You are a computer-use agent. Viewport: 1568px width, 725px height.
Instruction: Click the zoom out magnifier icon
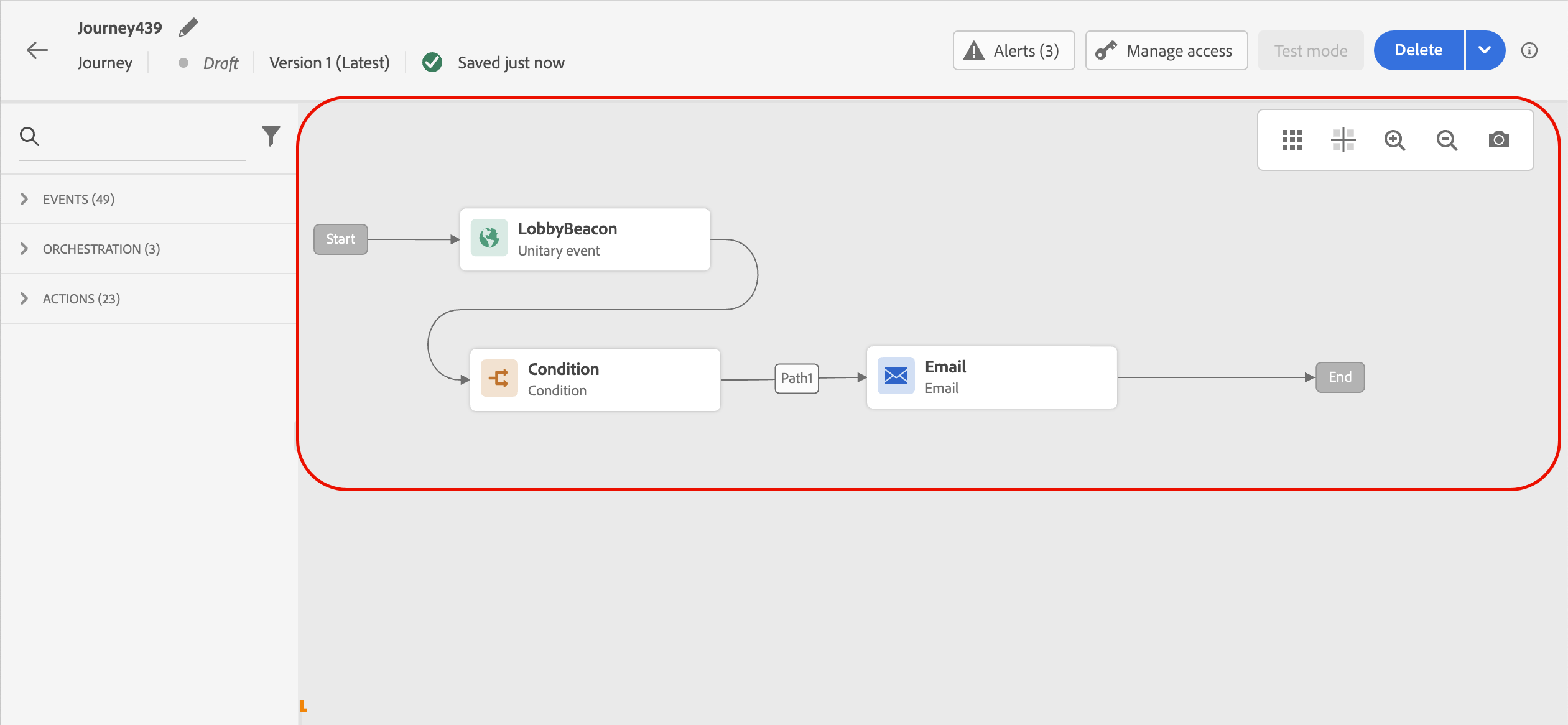(1447, 140)
